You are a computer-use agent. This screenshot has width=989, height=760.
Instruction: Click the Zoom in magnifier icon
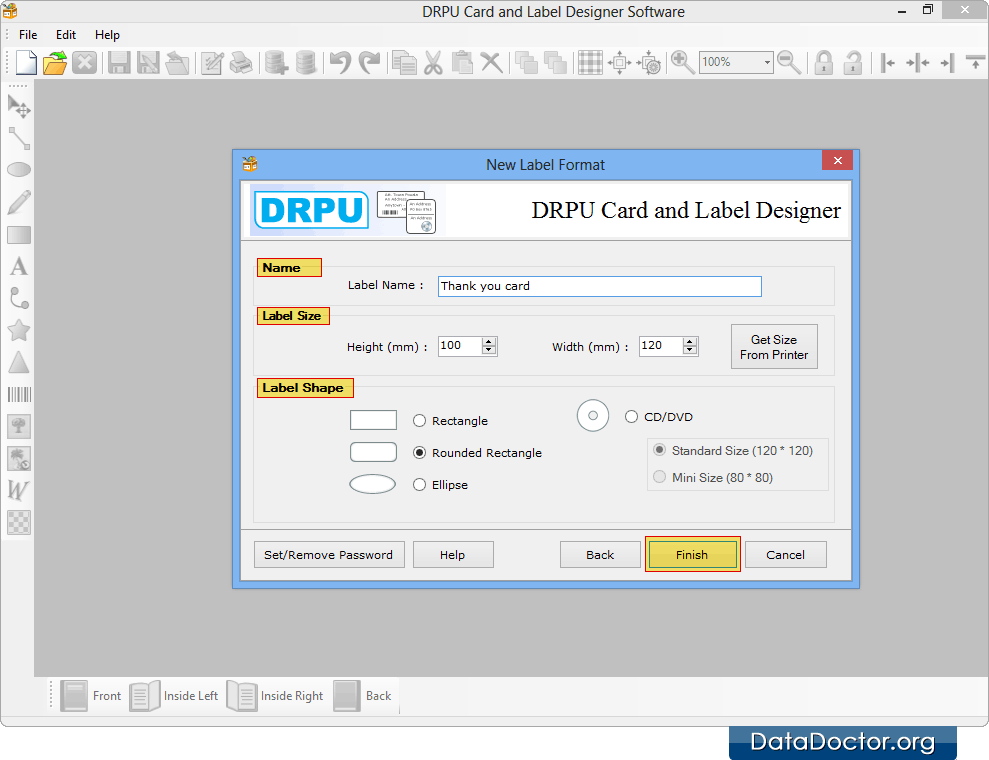click(682, 62)
